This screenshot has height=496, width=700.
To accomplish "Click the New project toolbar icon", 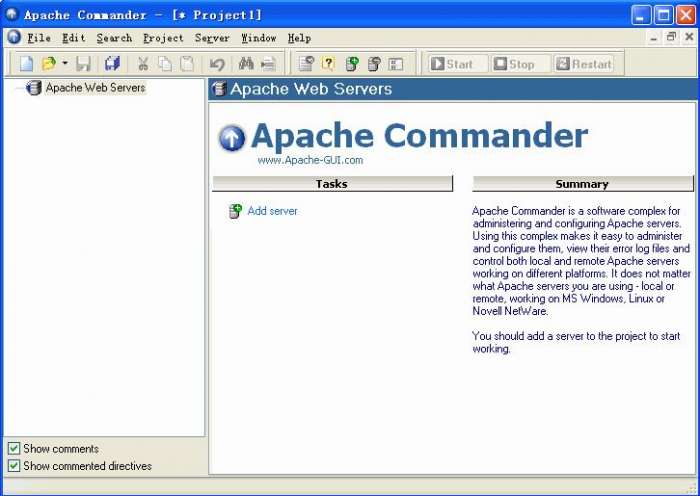I will tap(26, 64).
